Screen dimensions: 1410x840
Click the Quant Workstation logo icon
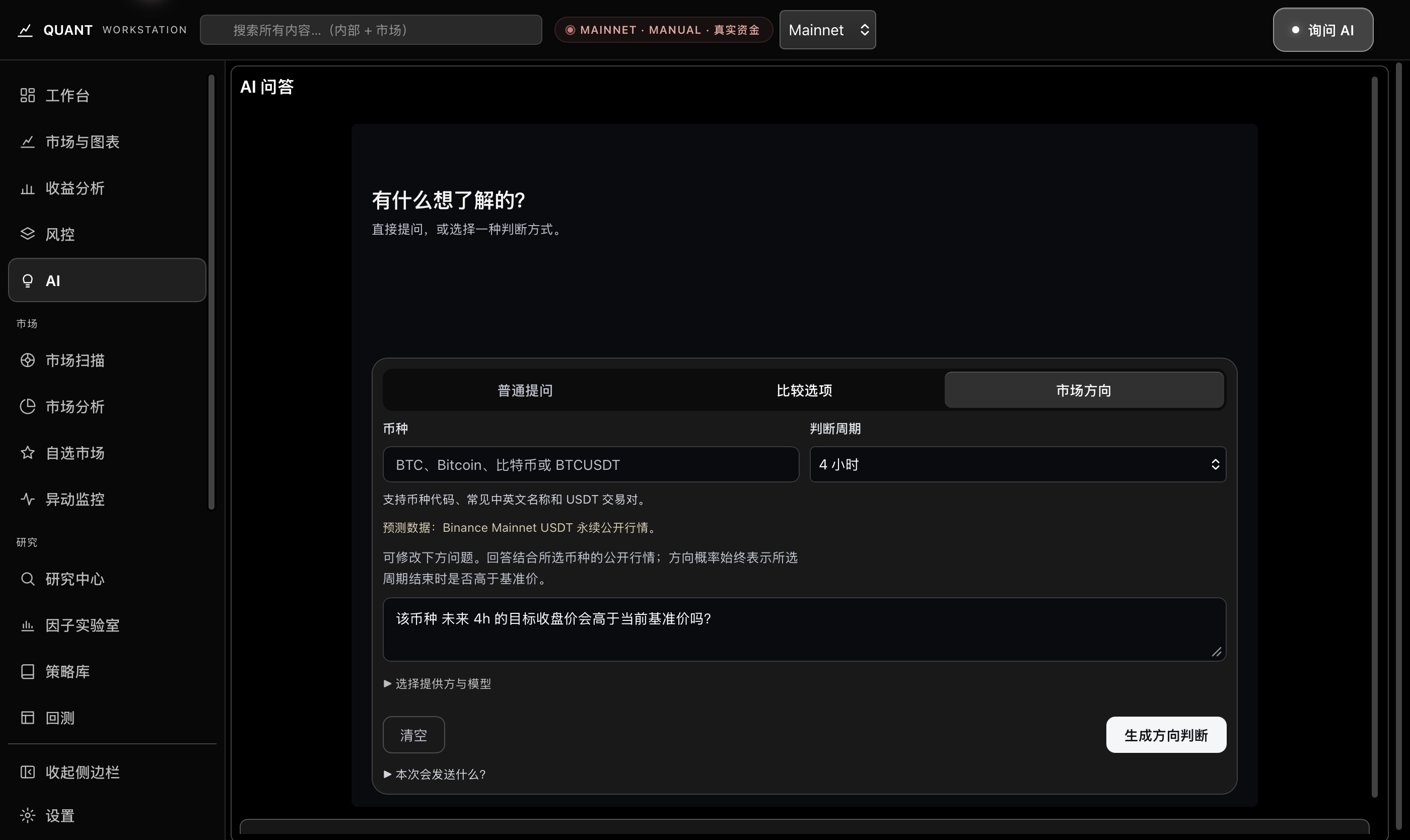25,30
